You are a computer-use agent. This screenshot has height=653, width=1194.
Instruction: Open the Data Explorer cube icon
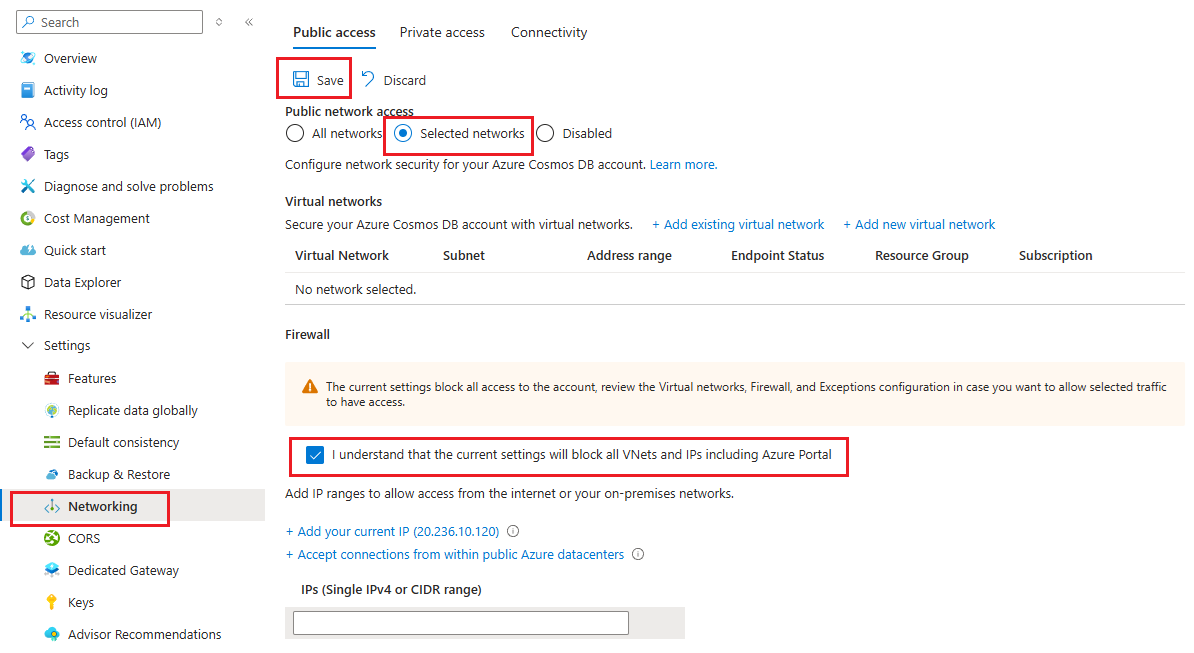28,283
